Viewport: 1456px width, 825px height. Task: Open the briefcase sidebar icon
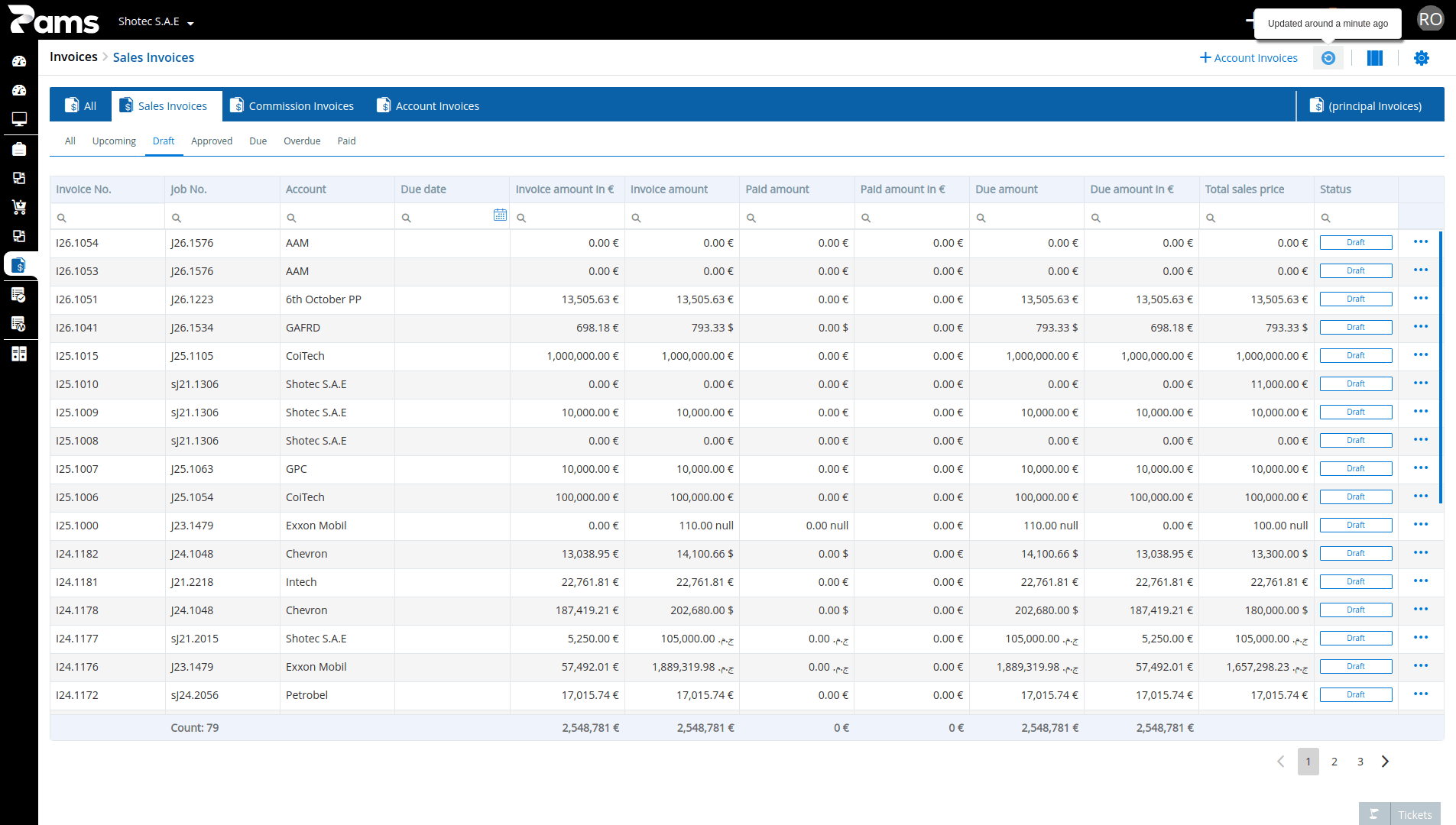pyautogui.click(x=19, y=149)
